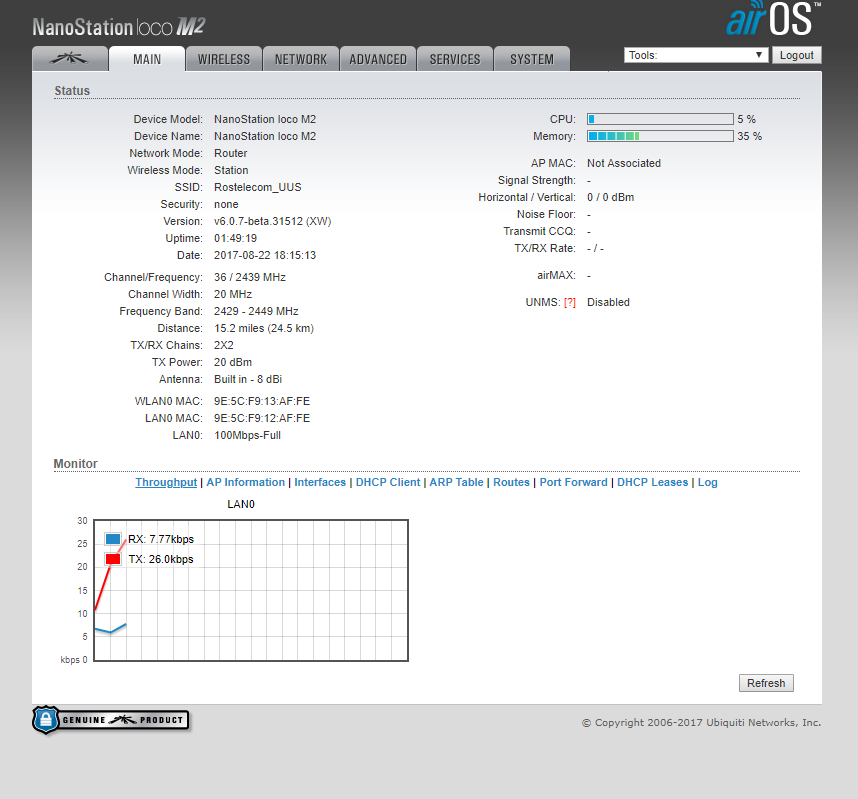Click the version v6.0.7-beta.31512 (XW)
The width and height of the screenshot is (858, 799).
(273, 221)
